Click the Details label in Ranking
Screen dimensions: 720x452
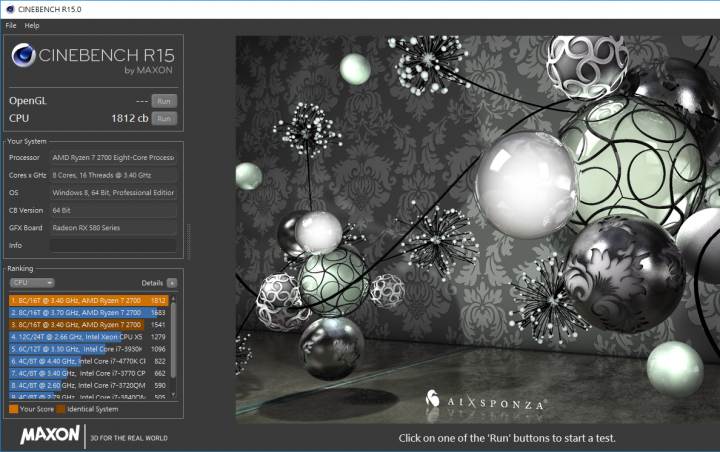tap(152, 283)
